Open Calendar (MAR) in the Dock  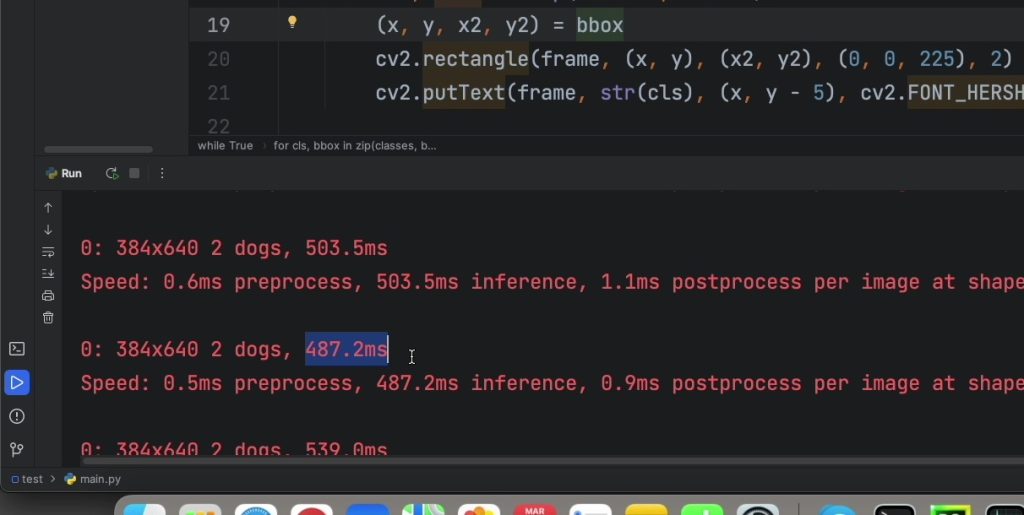click(x=535, y=508)
